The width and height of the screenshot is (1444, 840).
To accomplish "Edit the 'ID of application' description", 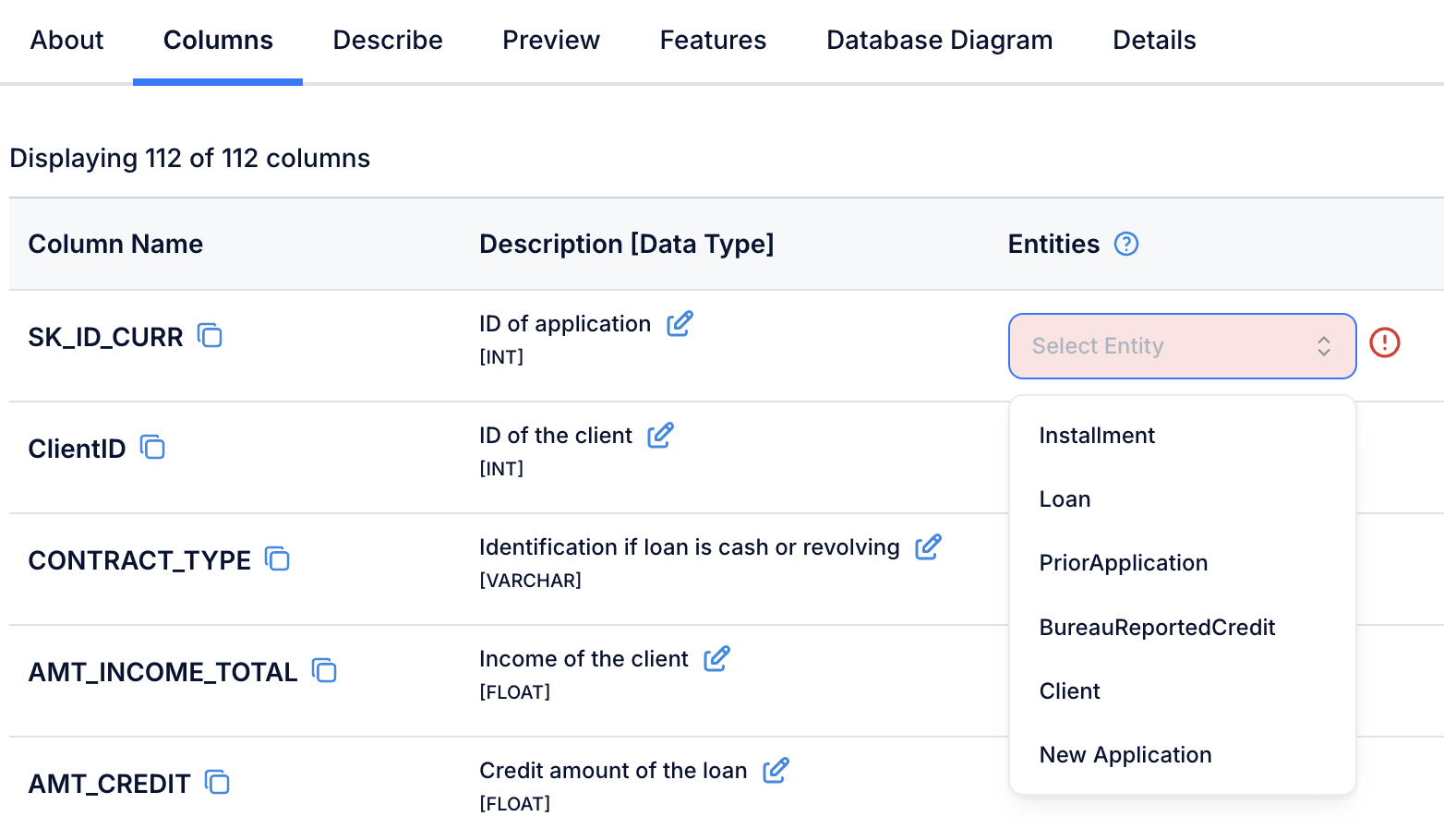I will tap(680, 324).
